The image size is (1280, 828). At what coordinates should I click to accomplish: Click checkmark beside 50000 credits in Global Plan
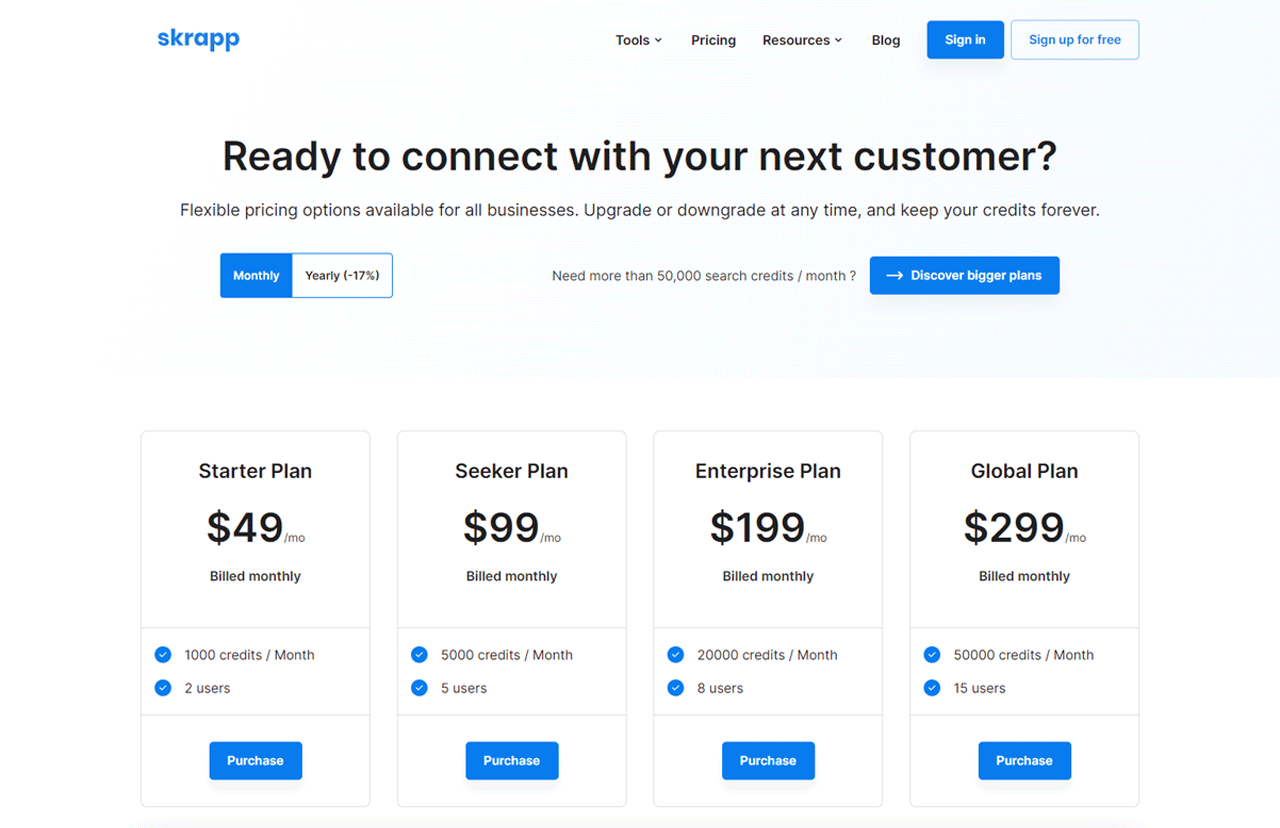[932, 654]
